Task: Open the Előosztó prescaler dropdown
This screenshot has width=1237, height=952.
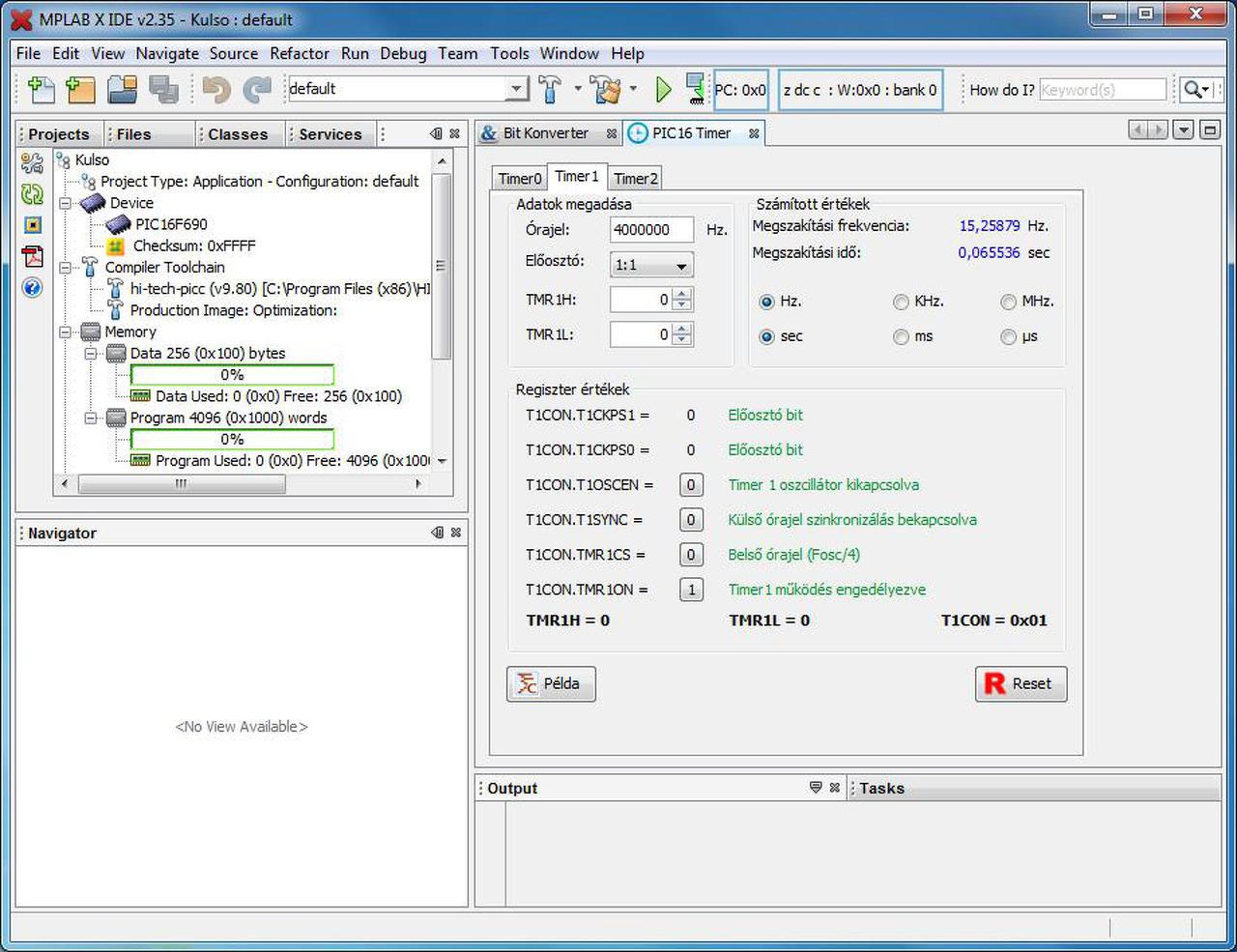Action: coord(651,265)
